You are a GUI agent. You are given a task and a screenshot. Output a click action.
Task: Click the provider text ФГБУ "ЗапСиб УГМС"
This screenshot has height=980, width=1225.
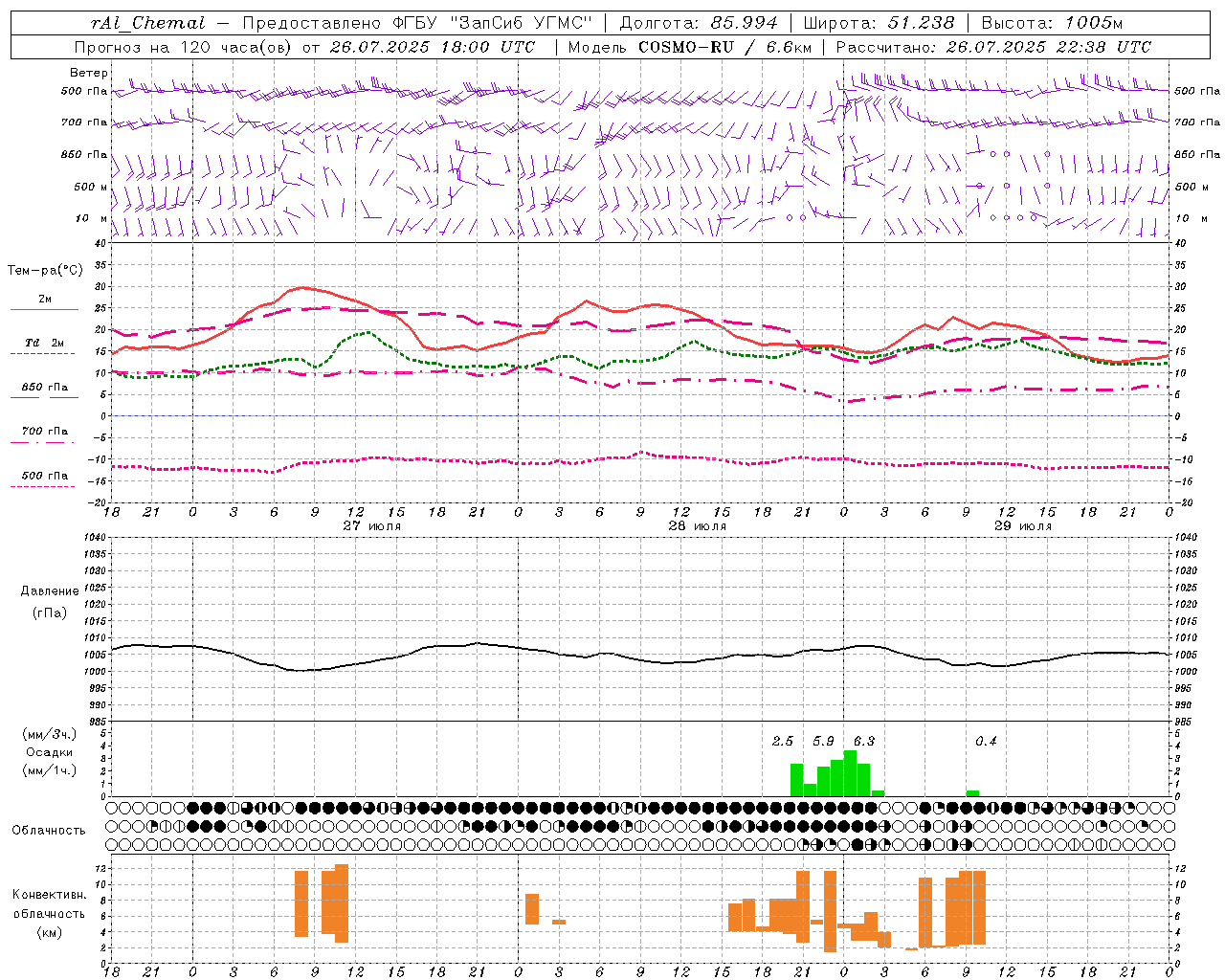click(493, 23)
